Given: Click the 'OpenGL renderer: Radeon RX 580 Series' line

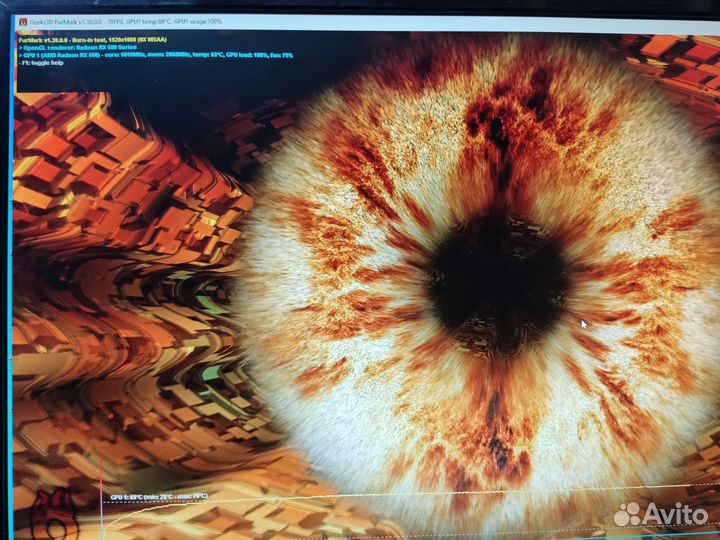Looking at the screenshot, I should 77,47.
